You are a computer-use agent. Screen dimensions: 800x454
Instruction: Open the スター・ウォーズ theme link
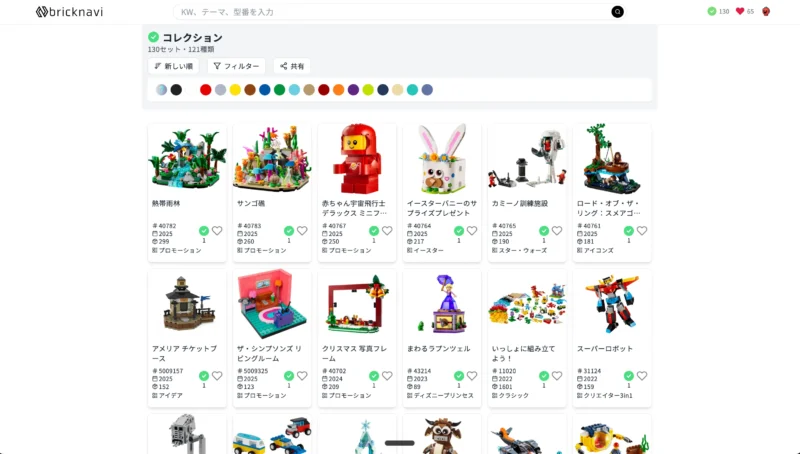pos(519,250)
